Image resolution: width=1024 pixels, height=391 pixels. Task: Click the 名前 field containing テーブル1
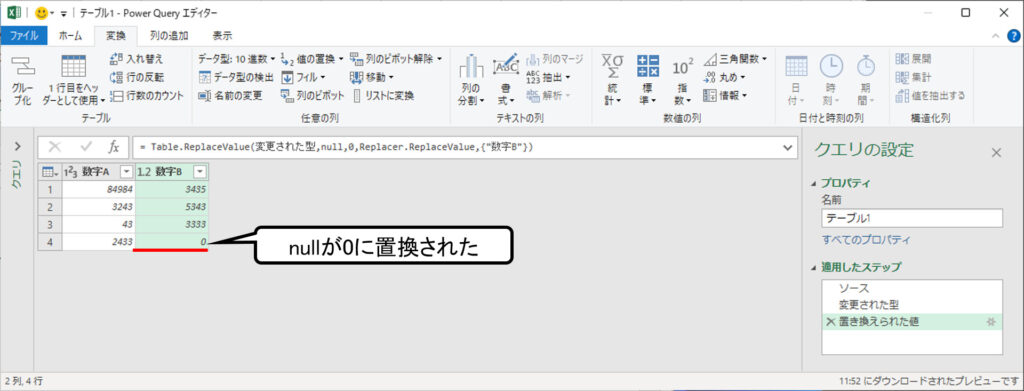[912, 219]
